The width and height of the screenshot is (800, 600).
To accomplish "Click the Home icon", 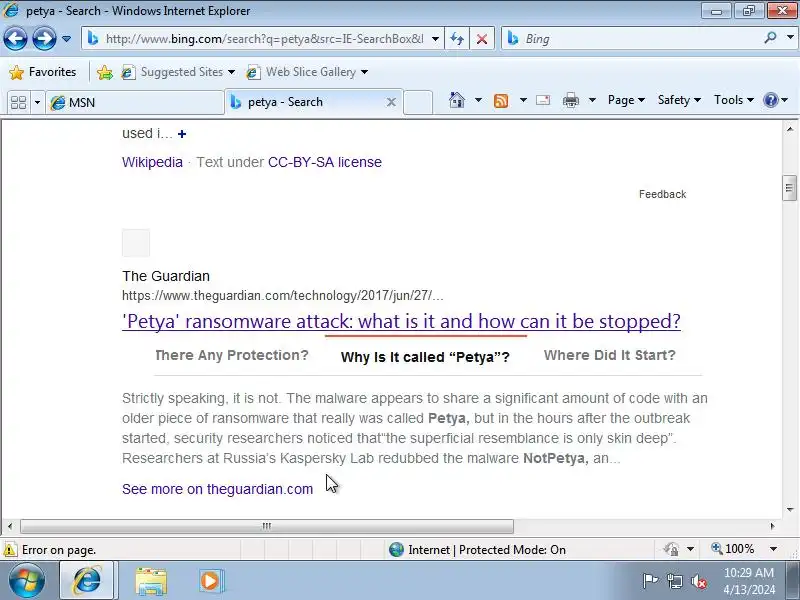I will [x=457, y=100].
